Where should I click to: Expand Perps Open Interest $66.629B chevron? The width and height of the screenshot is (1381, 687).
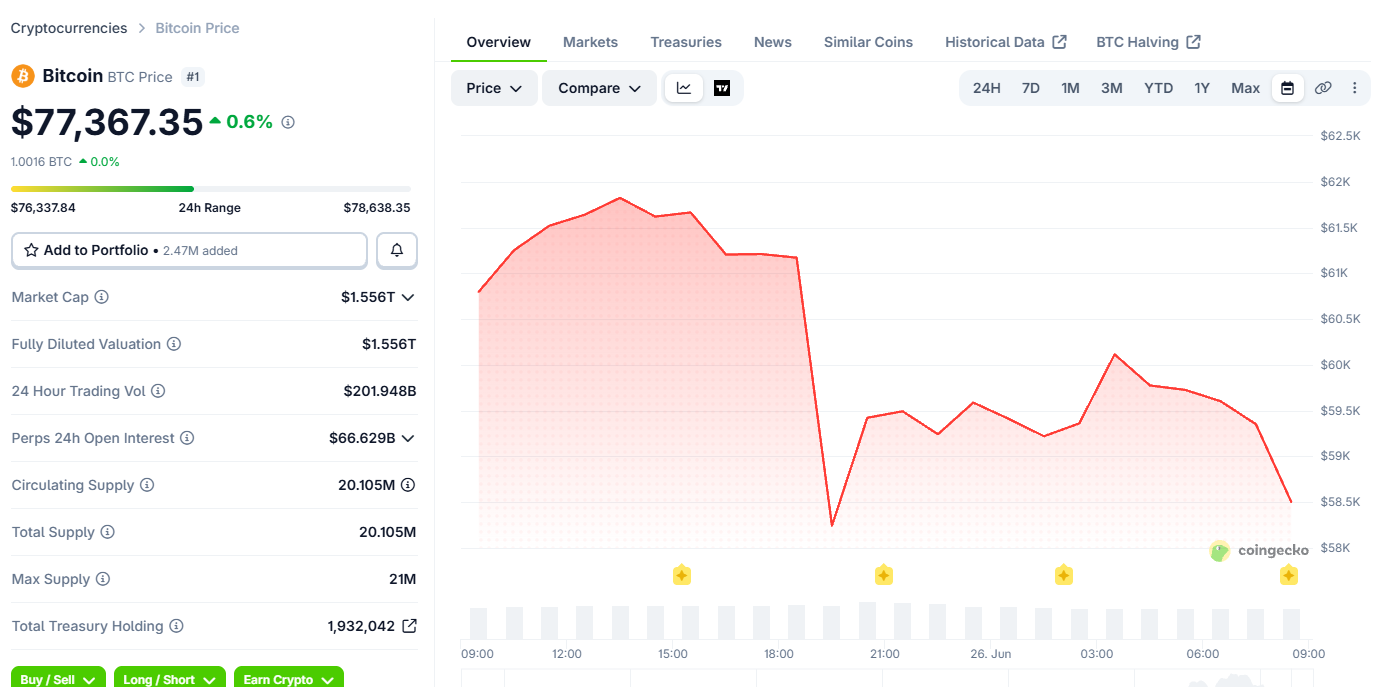[408, 438]
